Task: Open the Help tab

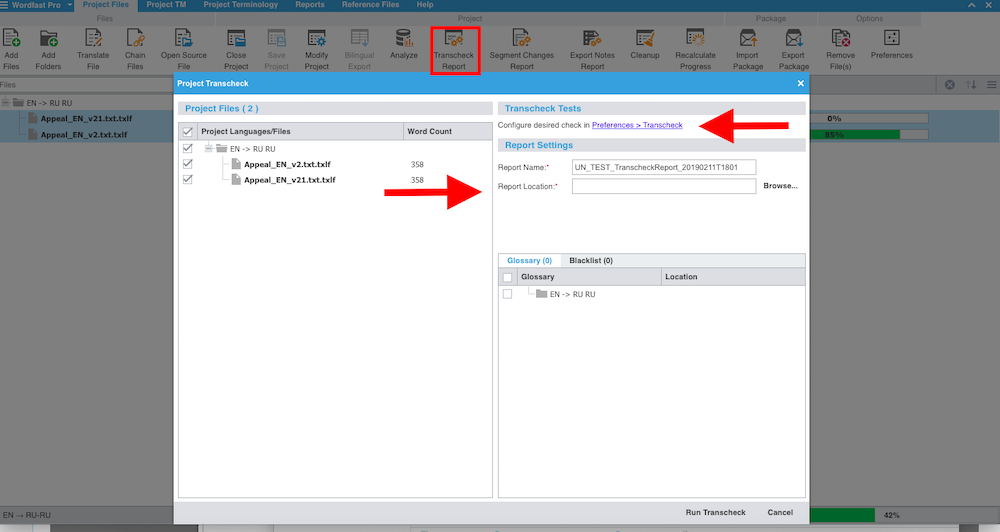Action: (425, 5)
